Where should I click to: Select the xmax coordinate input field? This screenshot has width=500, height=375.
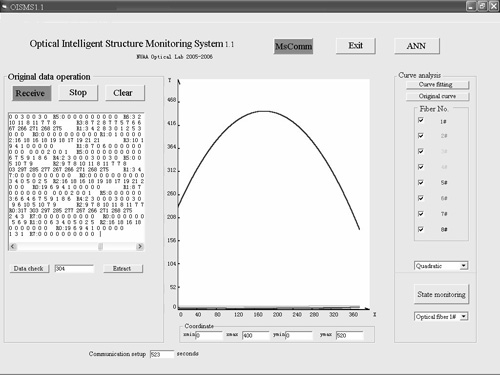click(255, 335)
